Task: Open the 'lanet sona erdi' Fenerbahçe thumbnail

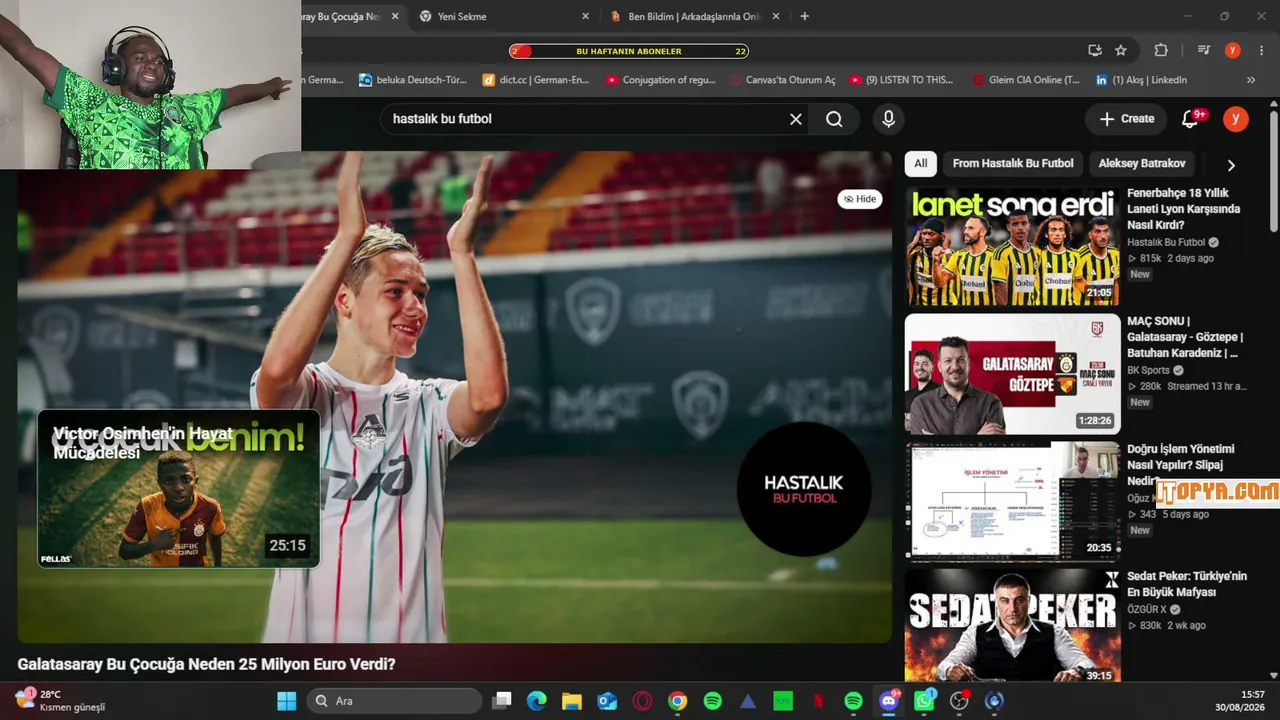Action: pyautogui.click(x=1012, y=246)
